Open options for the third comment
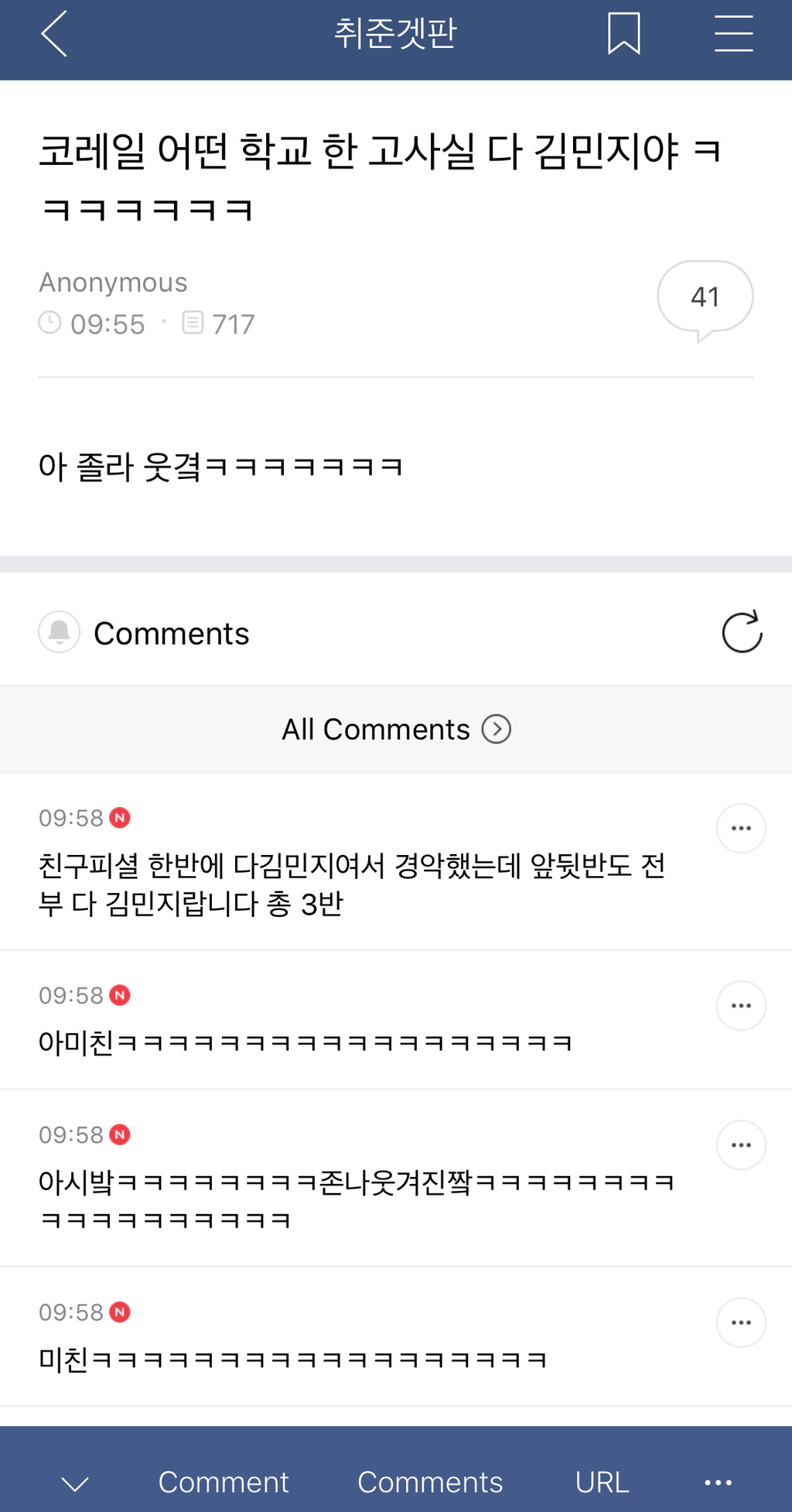Viewport: 792px width, 1512px height. [x=741, y=1144]
